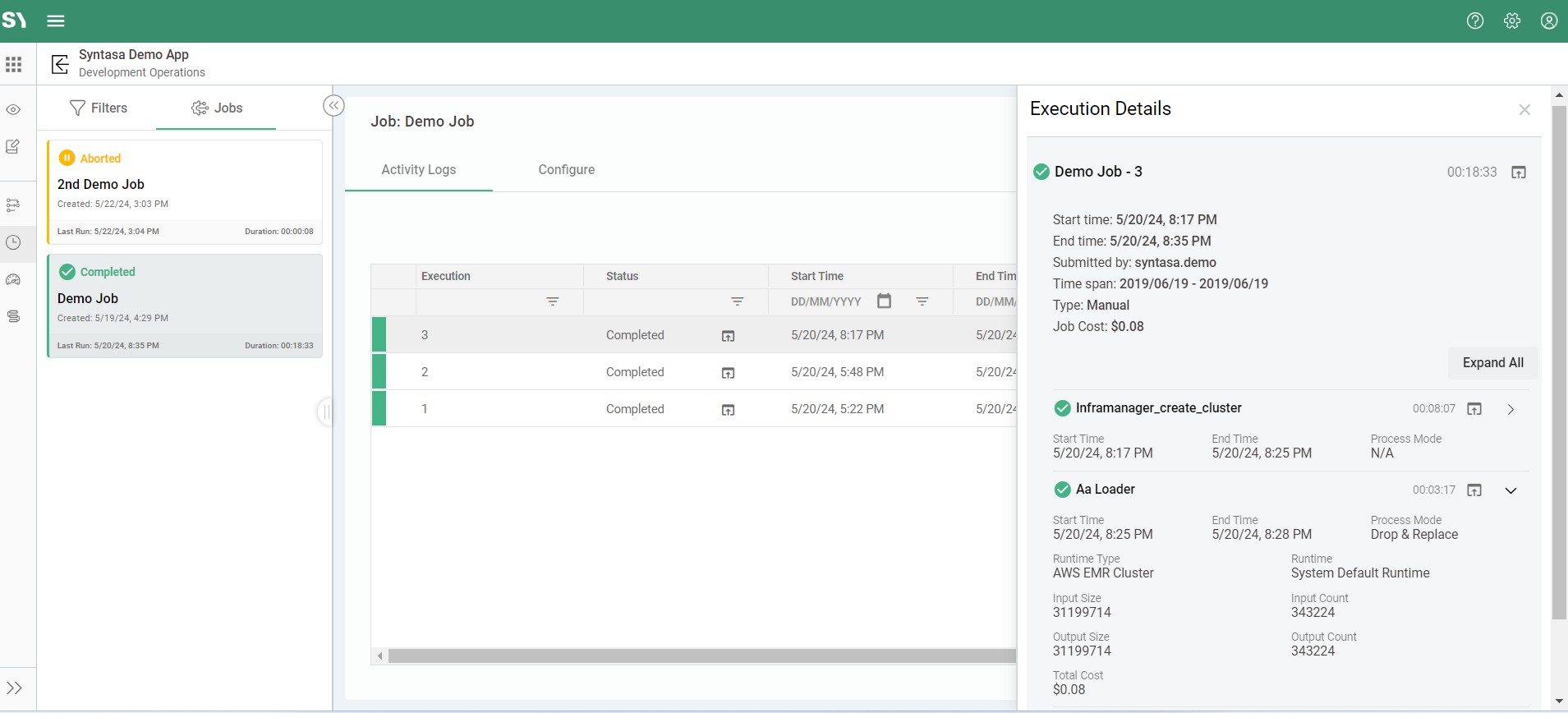Open the help question mark icon
The image size is (1568, 713).
point(1475,21)
